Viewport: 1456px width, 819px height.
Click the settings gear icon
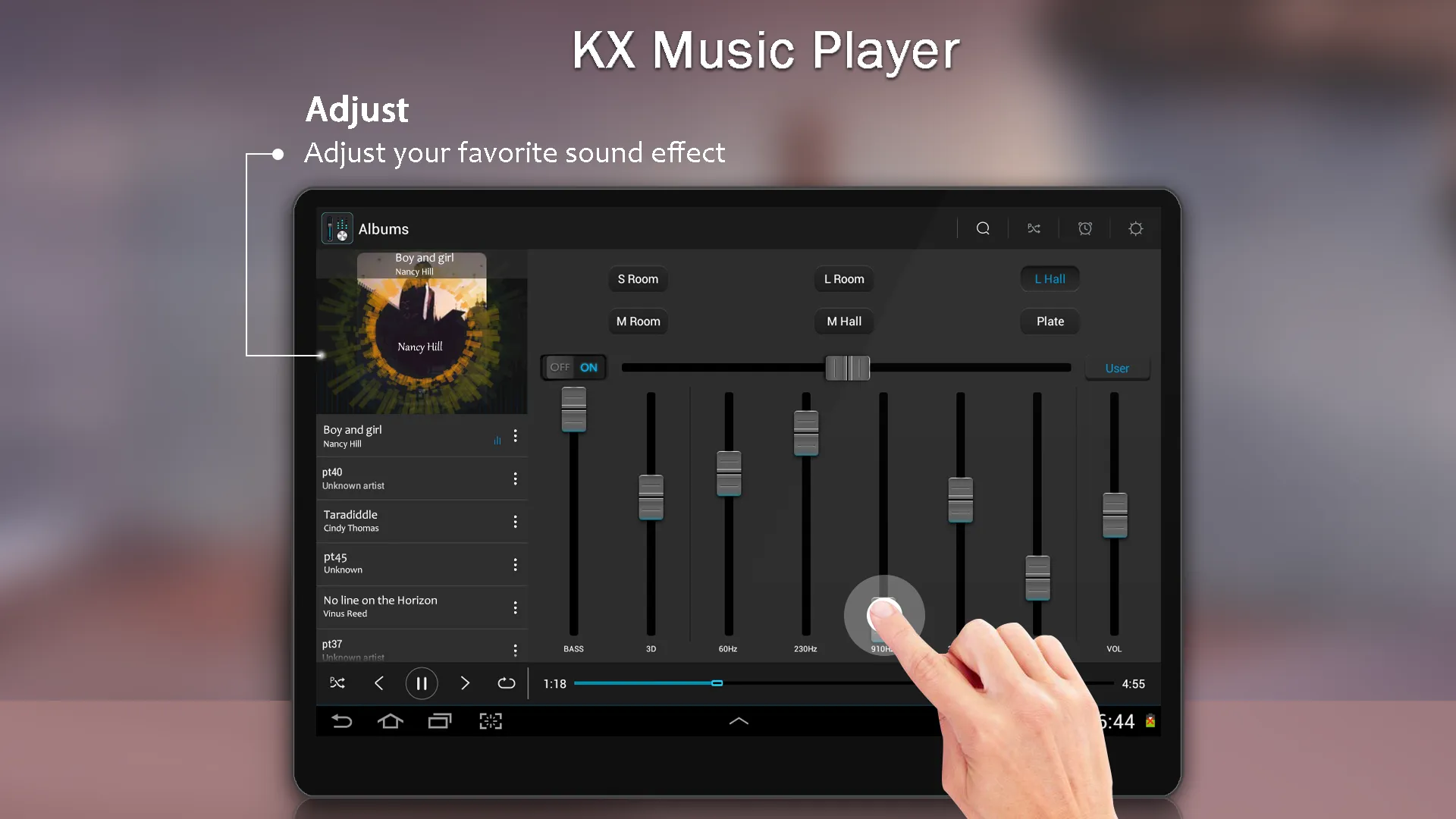1135,228
